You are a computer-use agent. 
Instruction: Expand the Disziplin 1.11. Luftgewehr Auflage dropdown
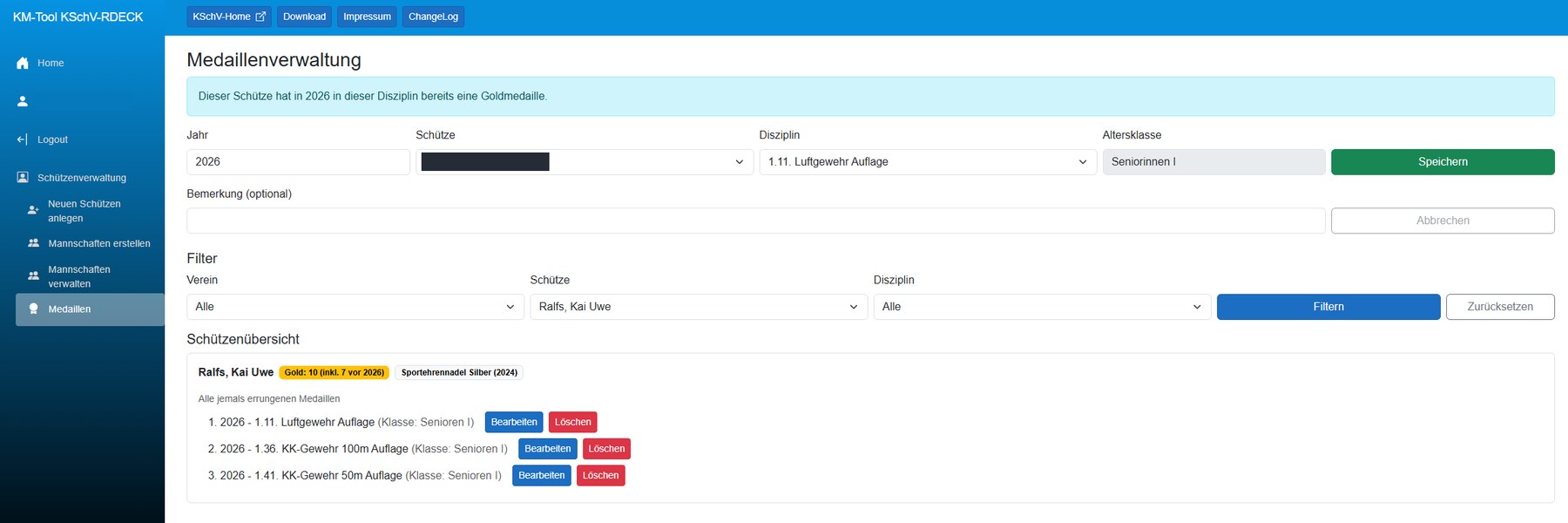click(x=928, y=162)
